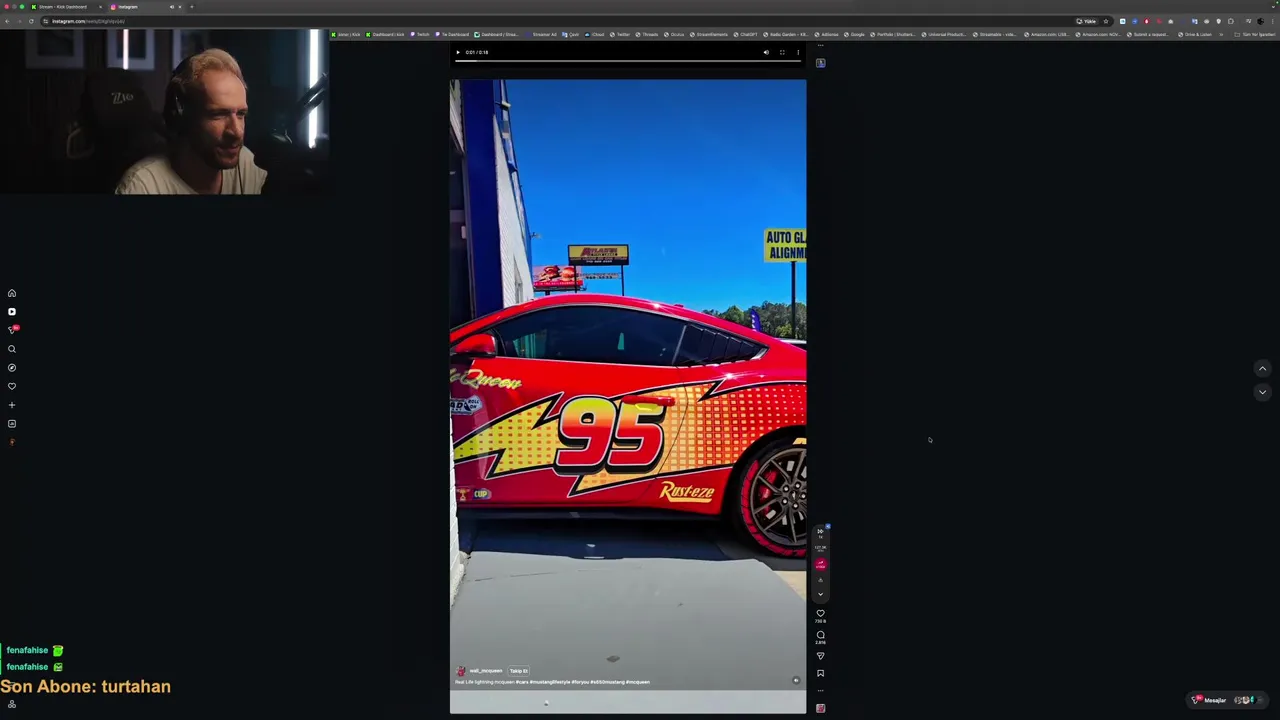The height and width of the screenshot is (720, 1280).
Task: Play the video in top player
Action: 458,52
